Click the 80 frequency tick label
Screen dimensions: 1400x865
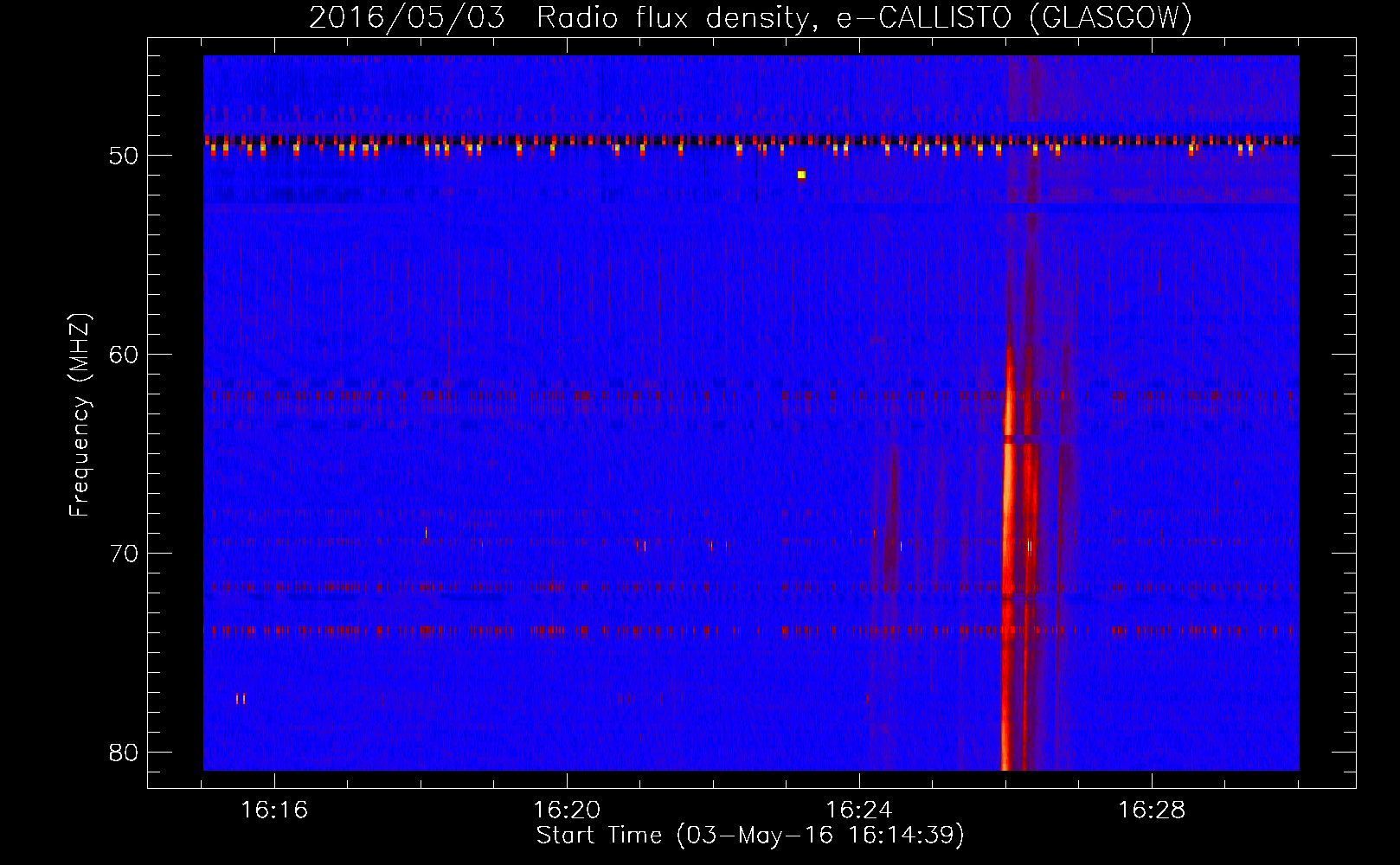(x=123, y=753)
